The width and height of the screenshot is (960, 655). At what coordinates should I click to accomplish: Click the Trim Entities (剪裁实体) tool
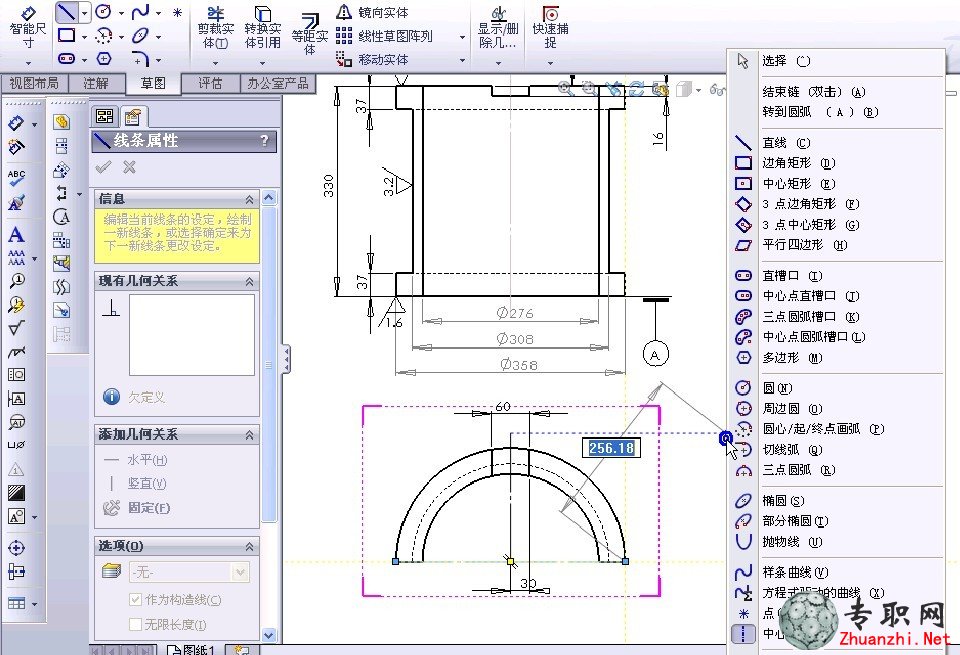(x=216, y=28)
